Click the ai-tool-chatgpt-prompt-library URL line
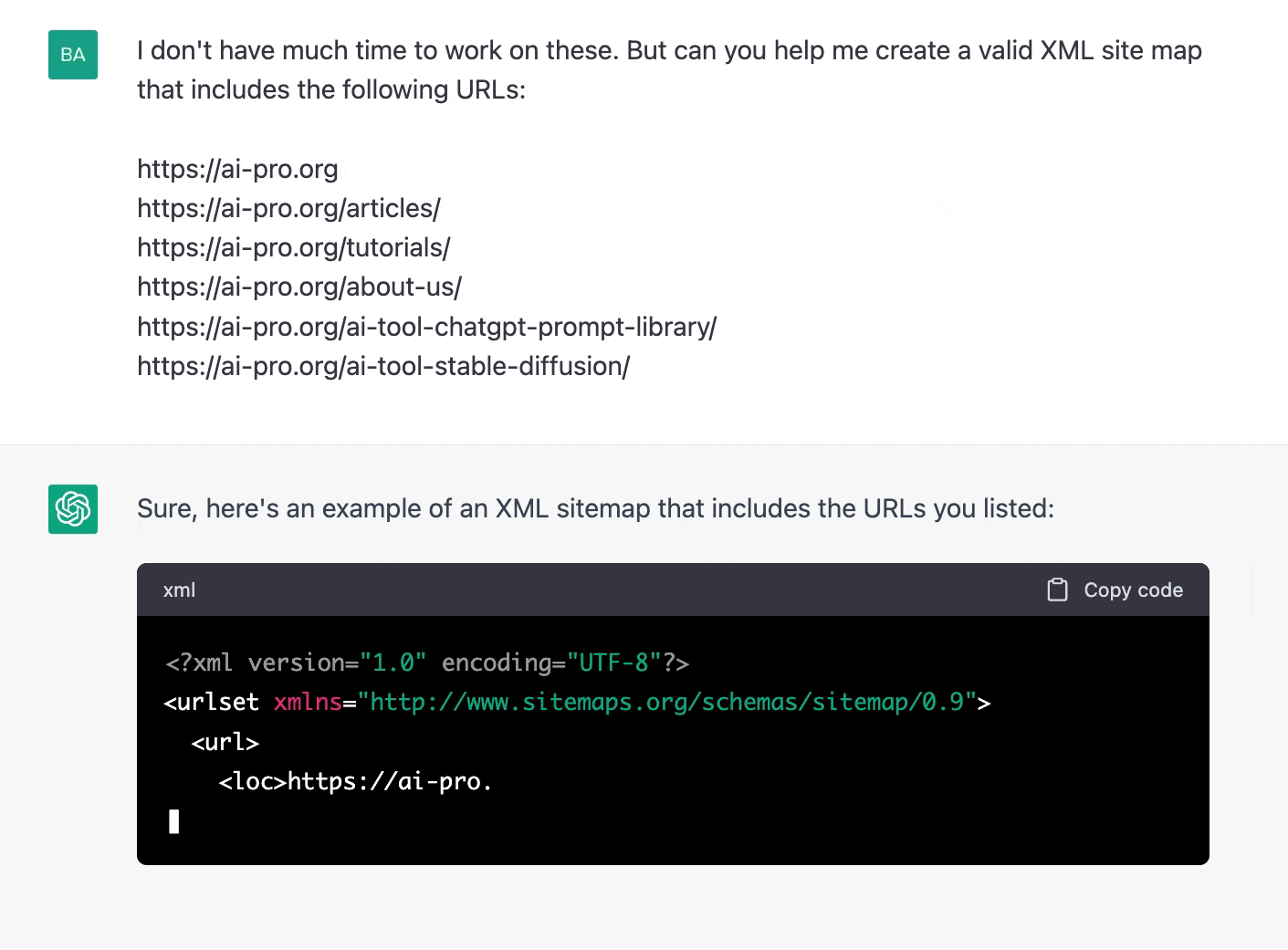Screen dimensions: 1288x950 click(x=427, y=327)
